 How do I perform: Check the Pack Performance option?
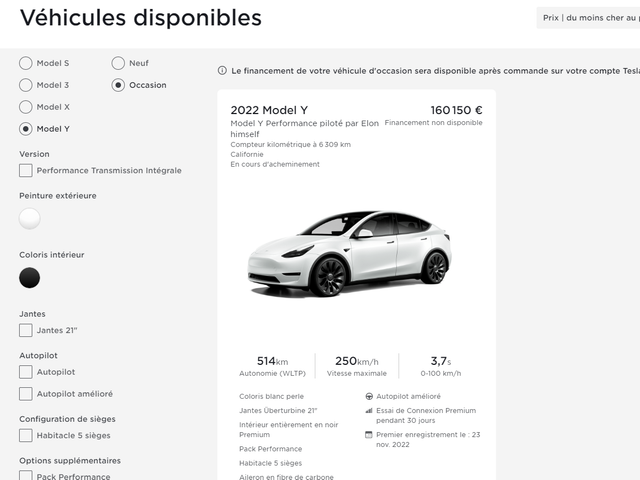point(26,476)
